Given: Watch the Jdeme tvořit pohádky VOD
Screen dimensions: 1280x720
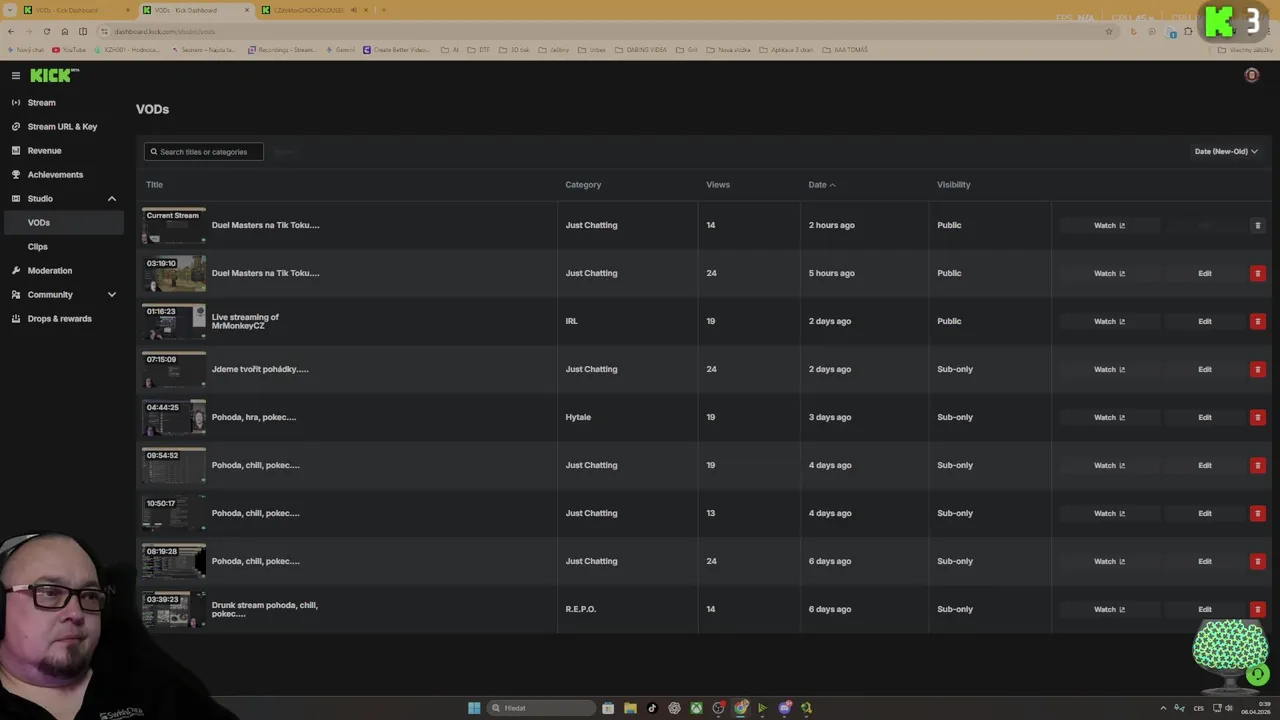Looking at the screenshot, I should click(1109, 369).
